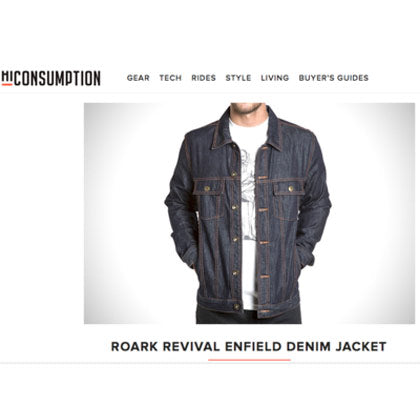
Task: Go to the Tech section
Action: (x=170, y=78)
